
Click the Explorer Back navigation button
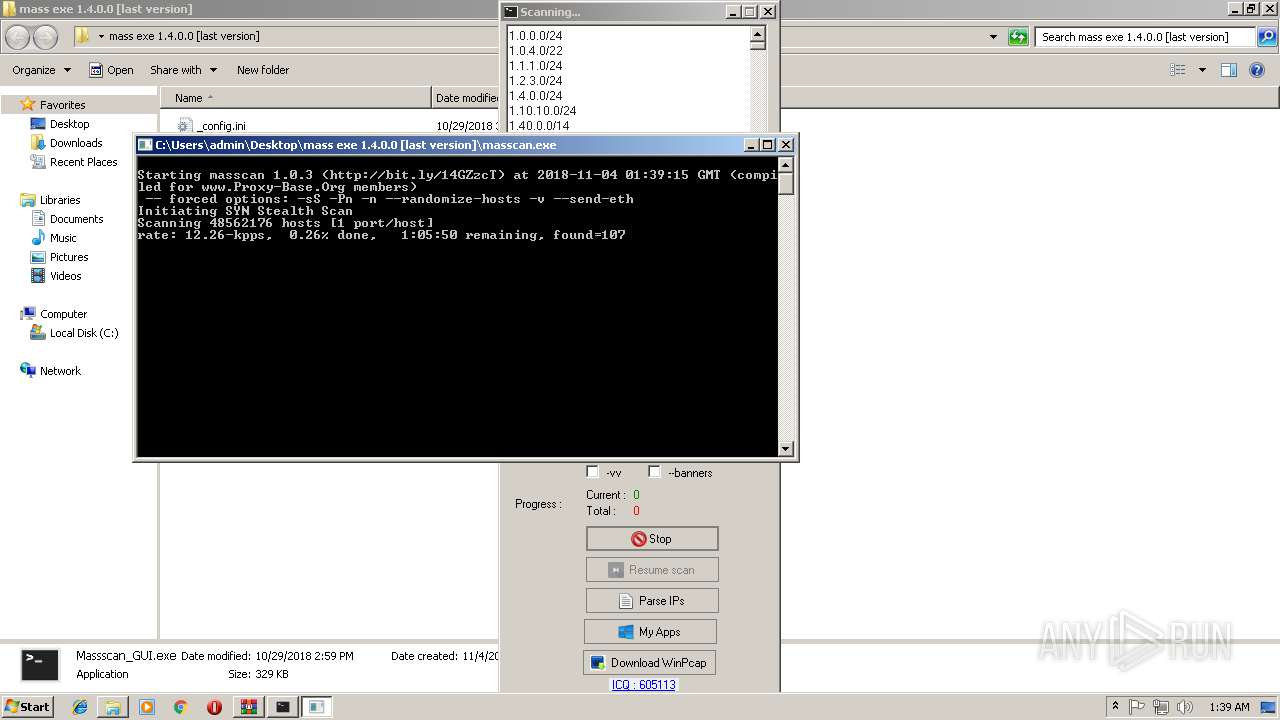18,37
